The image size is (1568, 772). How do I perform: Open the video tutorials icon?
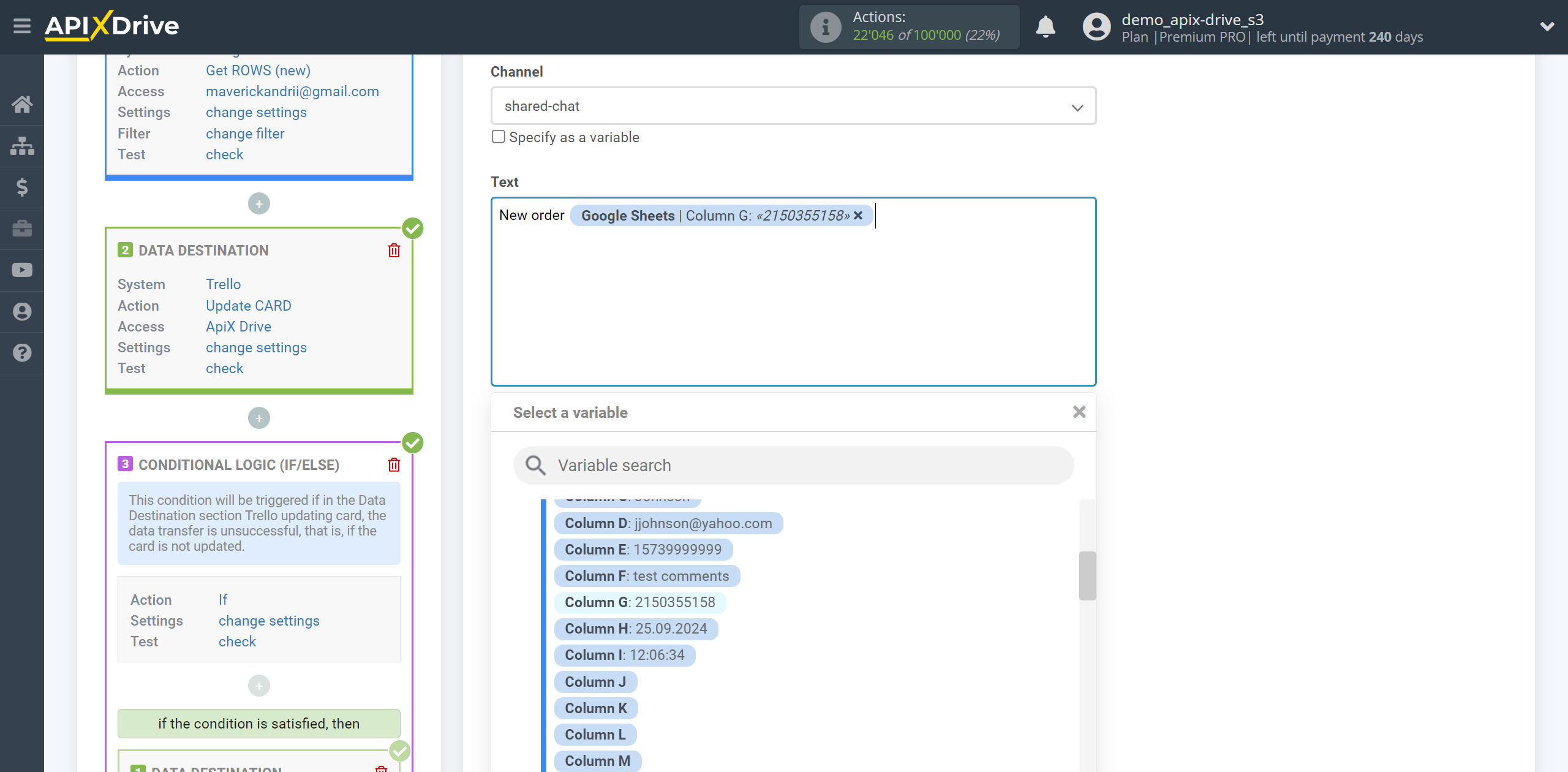tap(22, 270)
